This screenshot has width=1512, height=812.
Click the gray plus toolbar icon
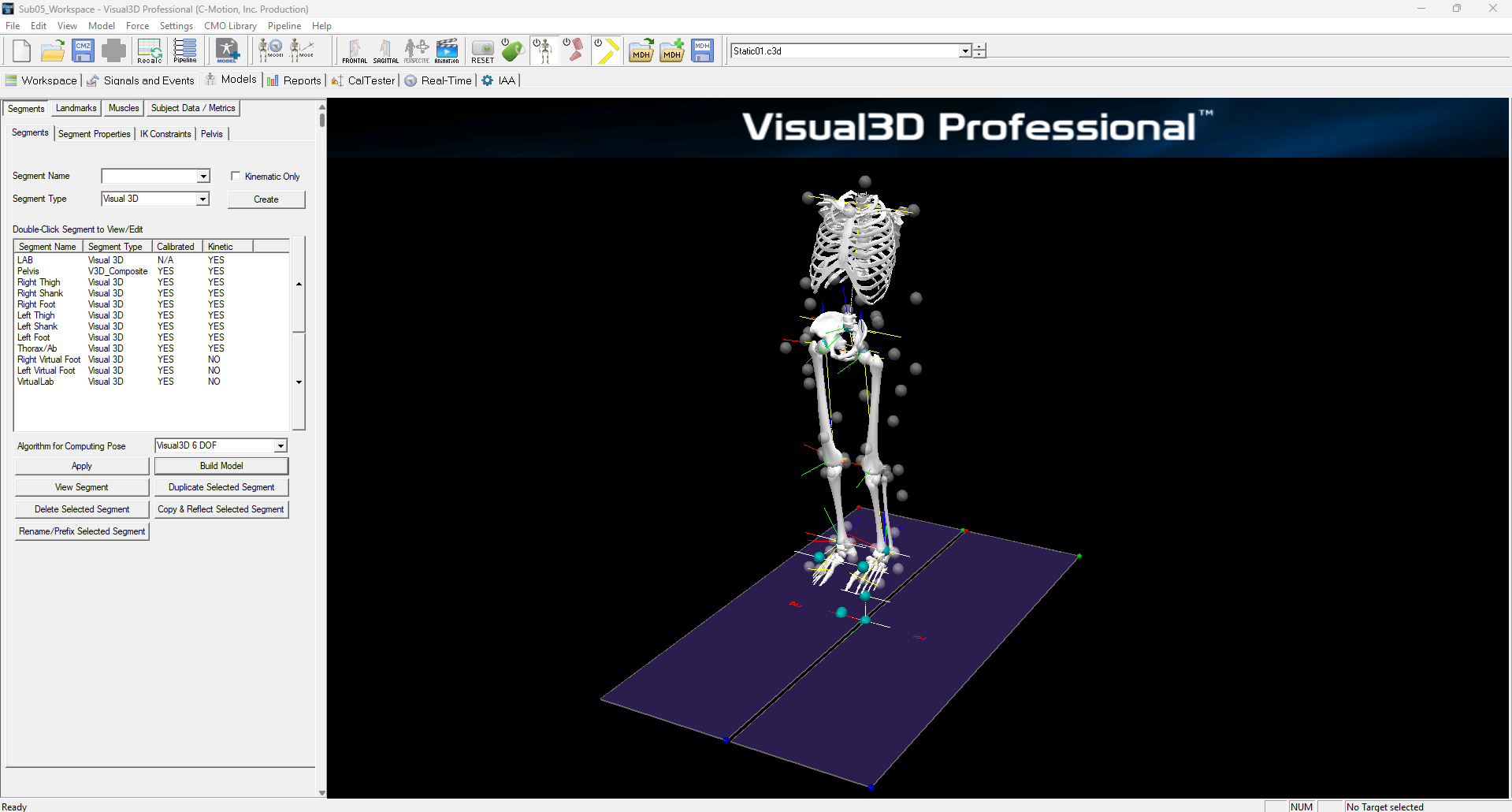click(x=113, y=50)
